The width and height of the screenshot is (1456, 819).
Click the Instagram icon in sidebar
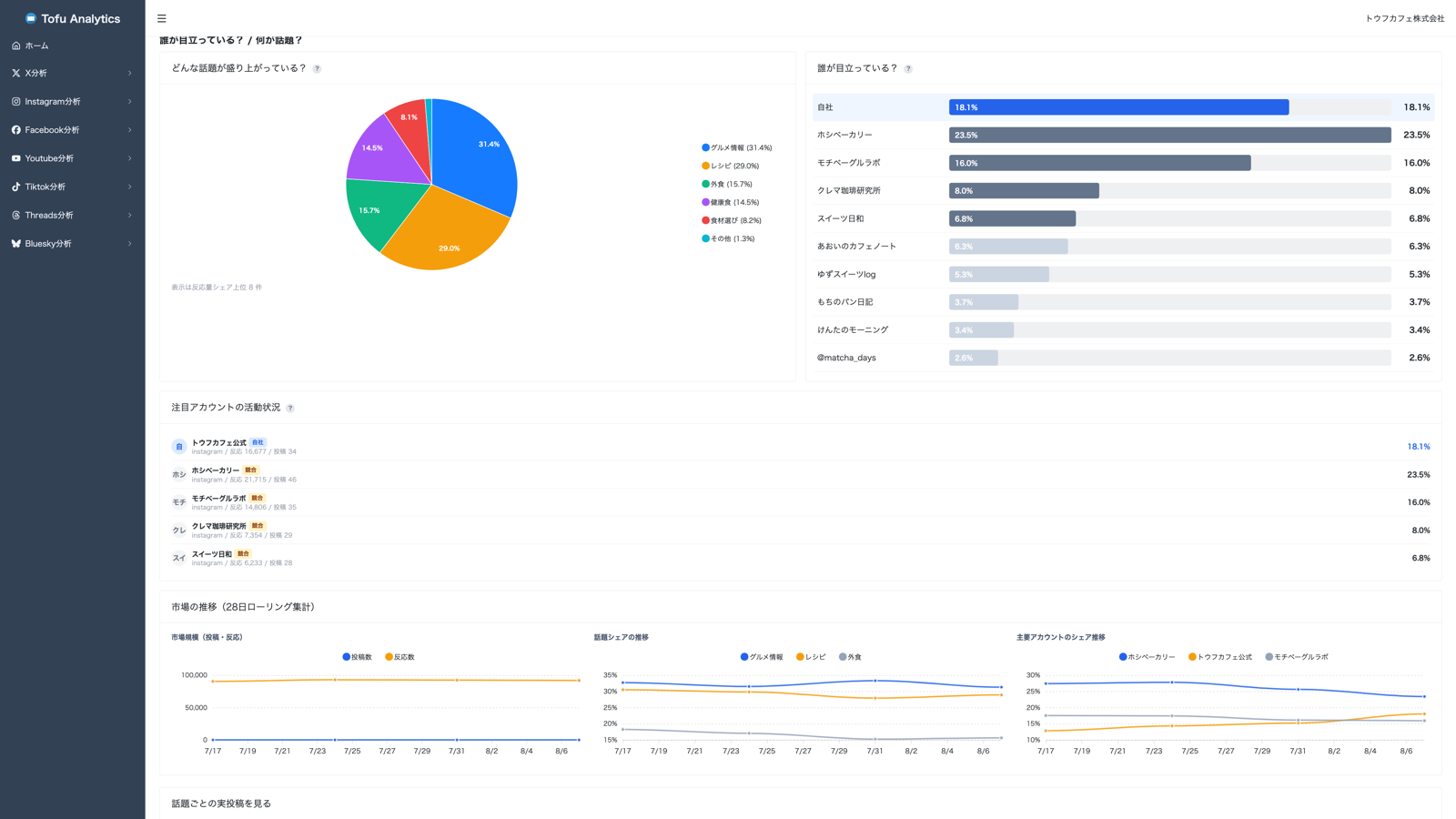[15, 102]
